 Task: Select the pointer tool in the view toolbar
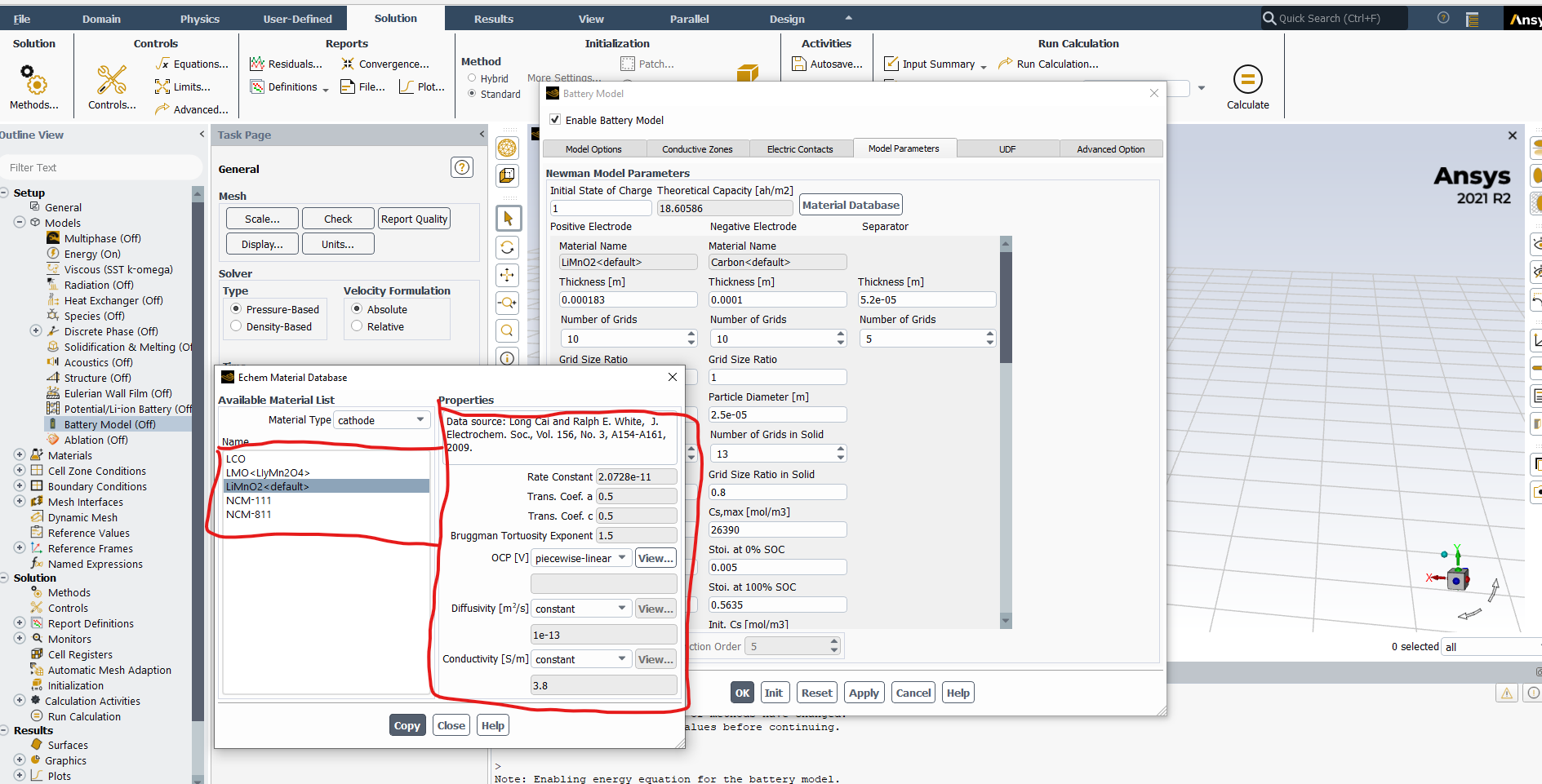(508, 218)
